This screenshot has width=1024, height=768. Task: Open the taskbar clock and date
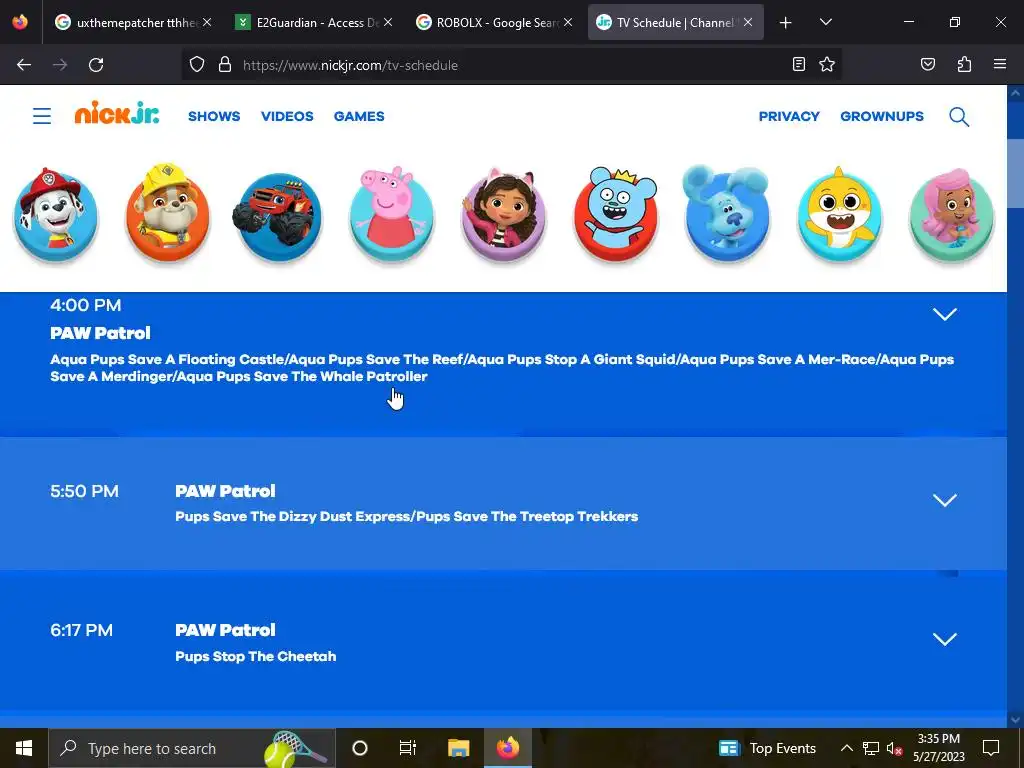pos(938,748)
